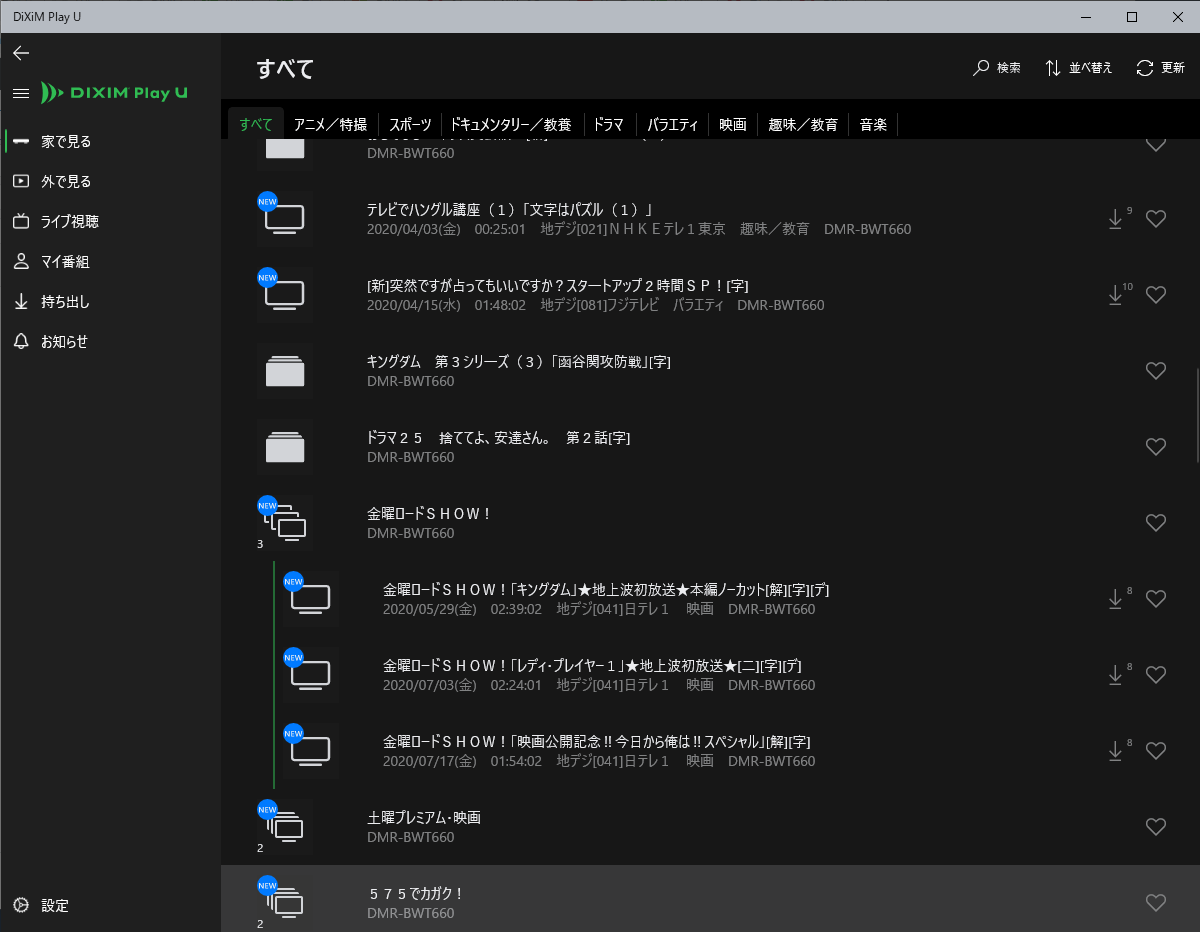
Task: Open the settings gear icon
Action: coord(21,905)
